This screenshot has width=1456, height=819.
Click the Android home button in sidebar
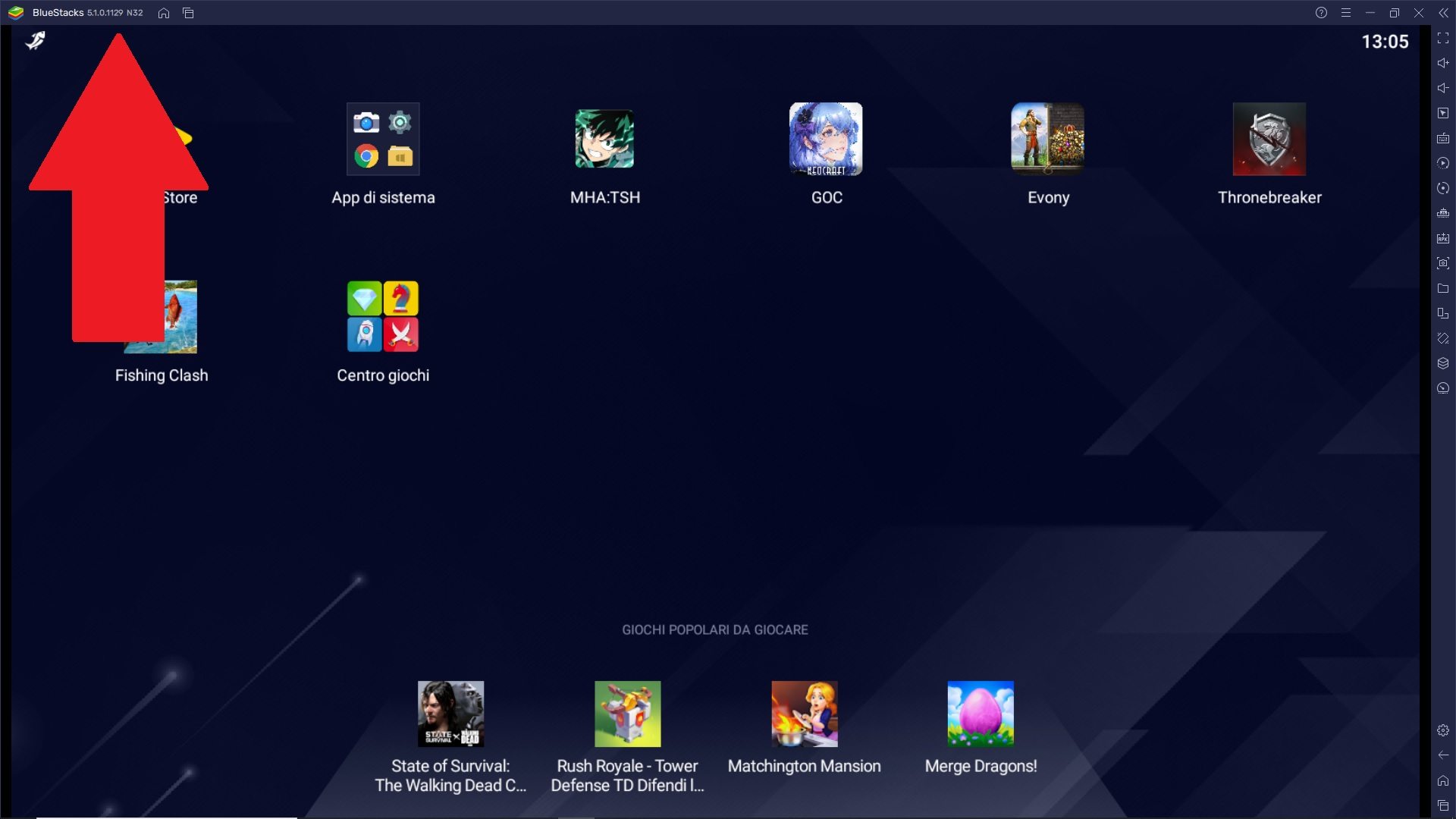[1443, 780]
